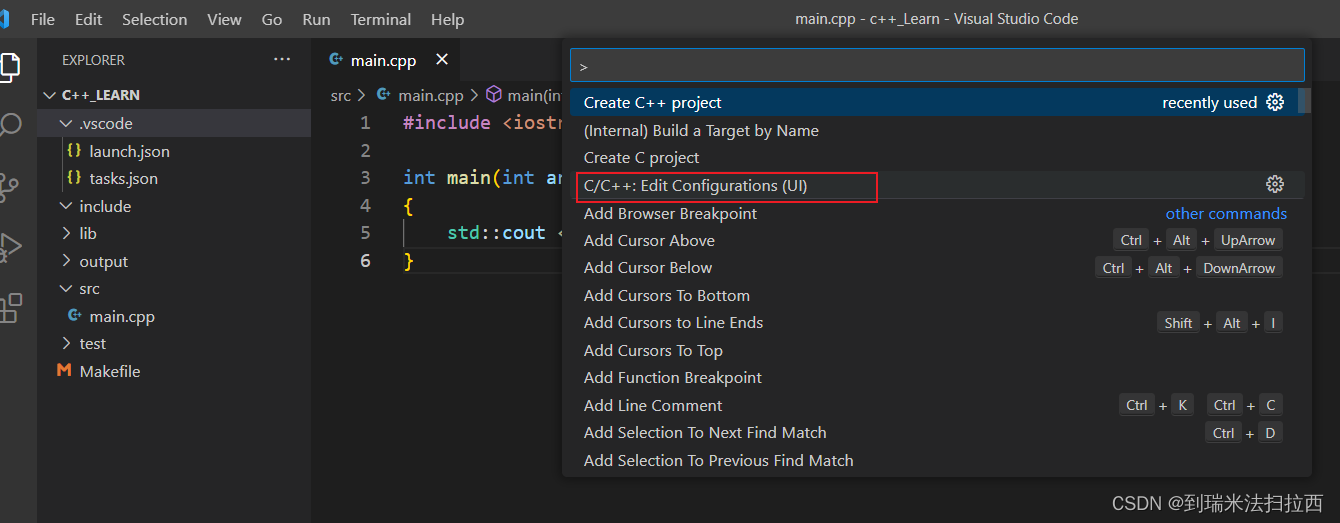This screenshot has height=523, width=1340.
Task: Open tasks.json in the explorer
Action: (x=123, y=179)
